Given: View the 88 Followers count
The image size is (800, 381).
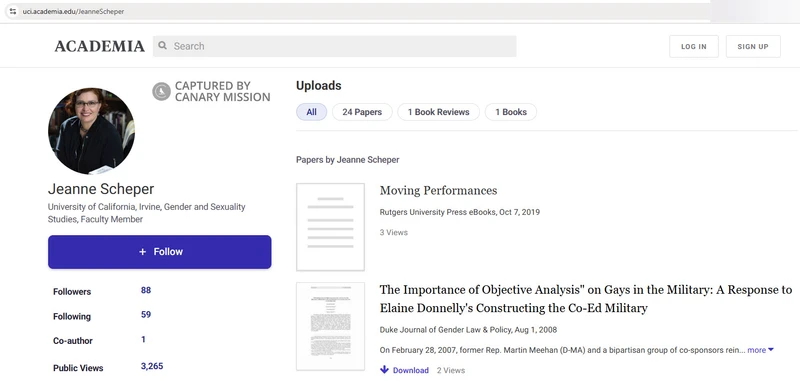Looking at the screenshot, I should point(146,290).
